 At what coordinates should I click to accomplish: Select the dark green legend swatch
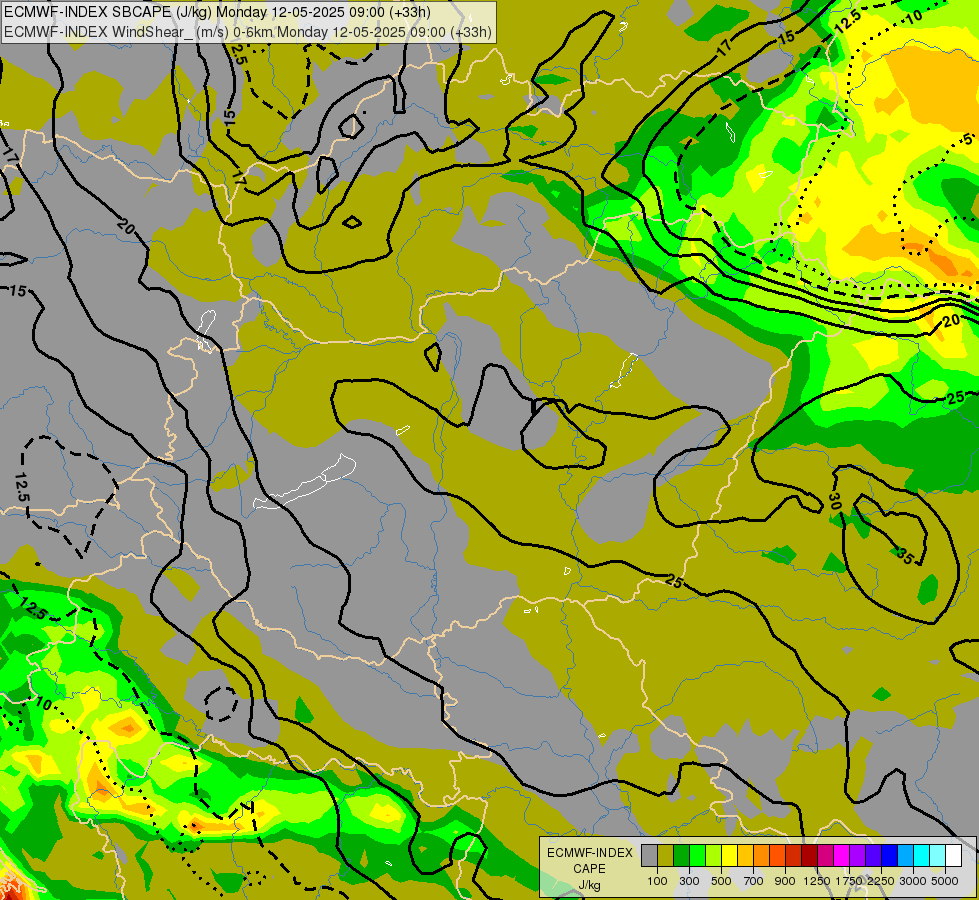click(681, 856)
